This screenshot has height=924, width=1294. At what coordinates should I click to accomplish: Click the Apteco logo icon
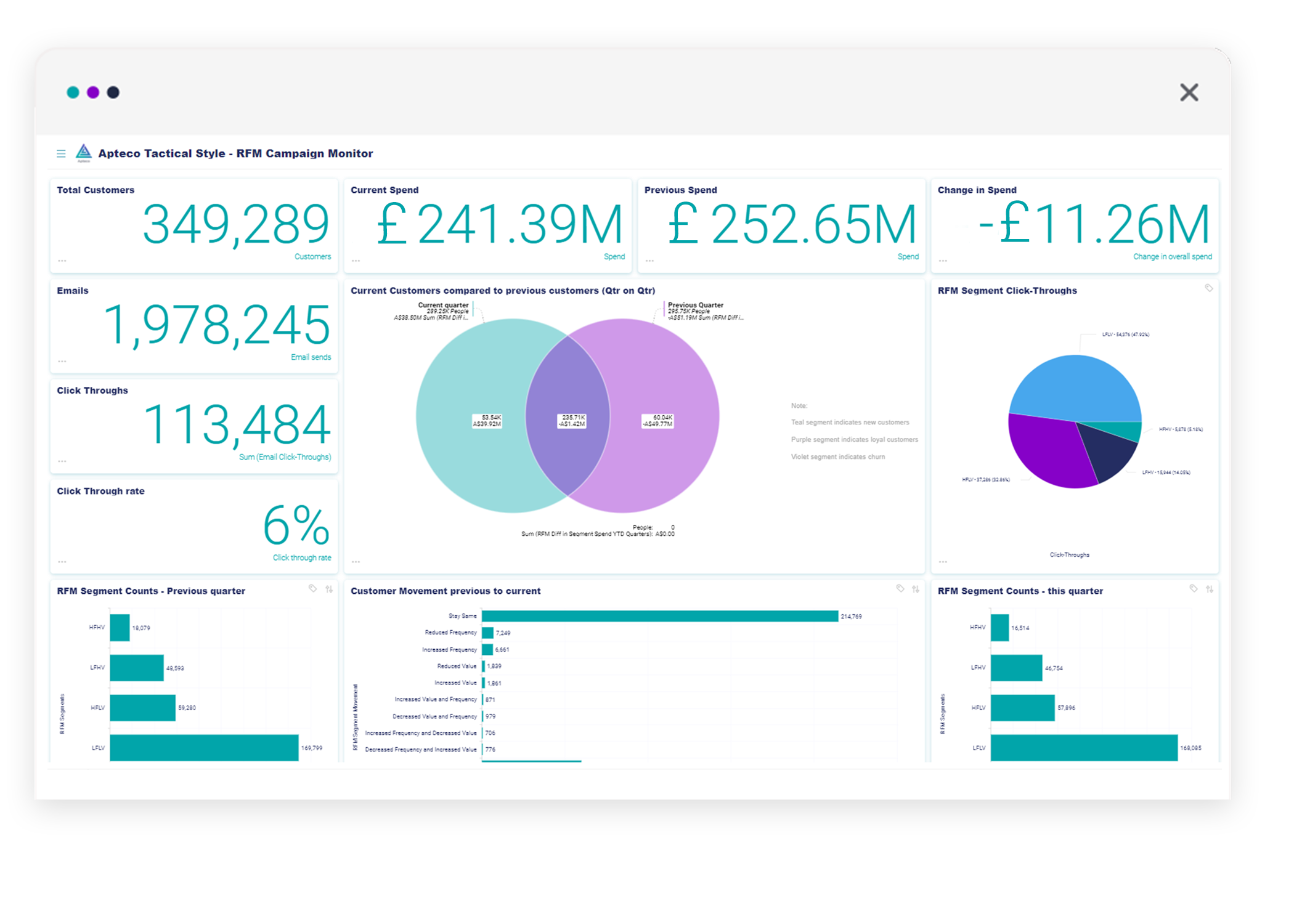(x=84, y=152)
